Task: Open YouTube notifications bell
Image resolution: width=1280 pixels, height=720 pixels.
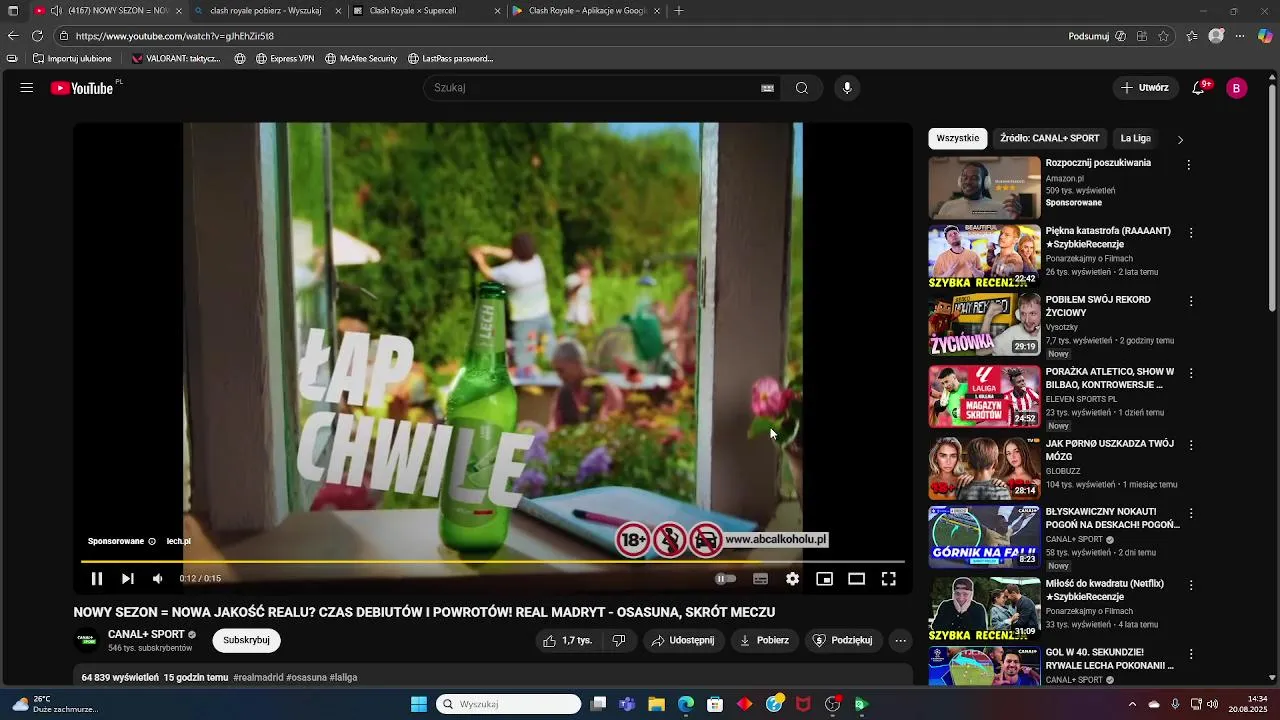Action: click(x=1199, y=88)
